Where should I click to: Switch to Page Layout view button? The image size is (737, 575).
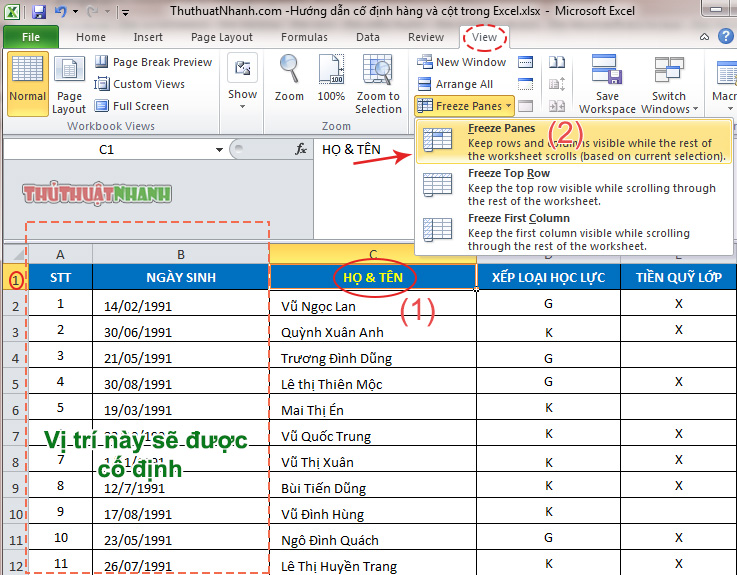click(x=69, y=84)
